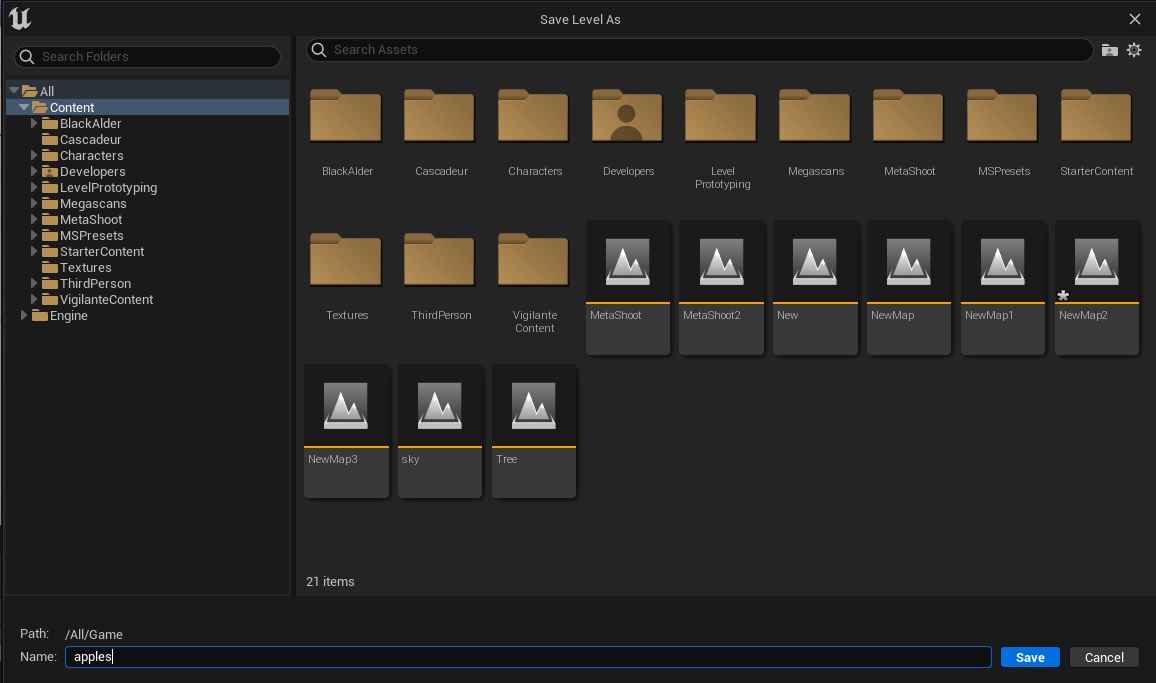Image resolution: width=1156 pixels, height=683 pixels.
Task: Expand the ThirdPerson tree node
Action: [34, 283]
